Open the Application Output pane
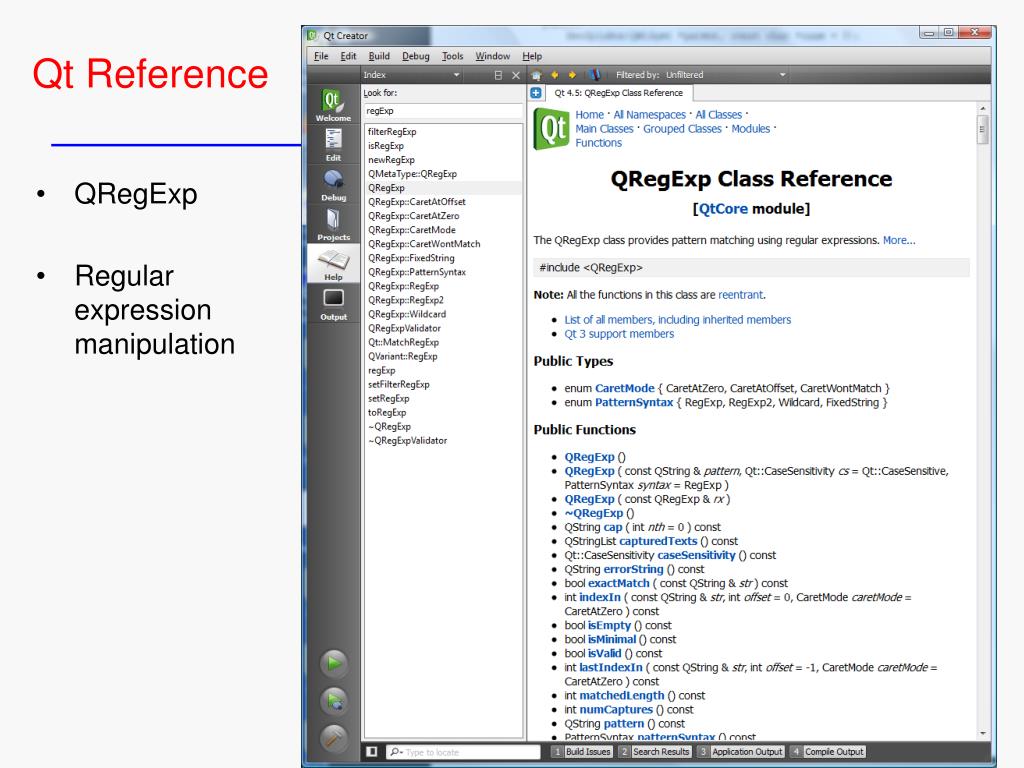1024x768 pixels. coord(741,752)
